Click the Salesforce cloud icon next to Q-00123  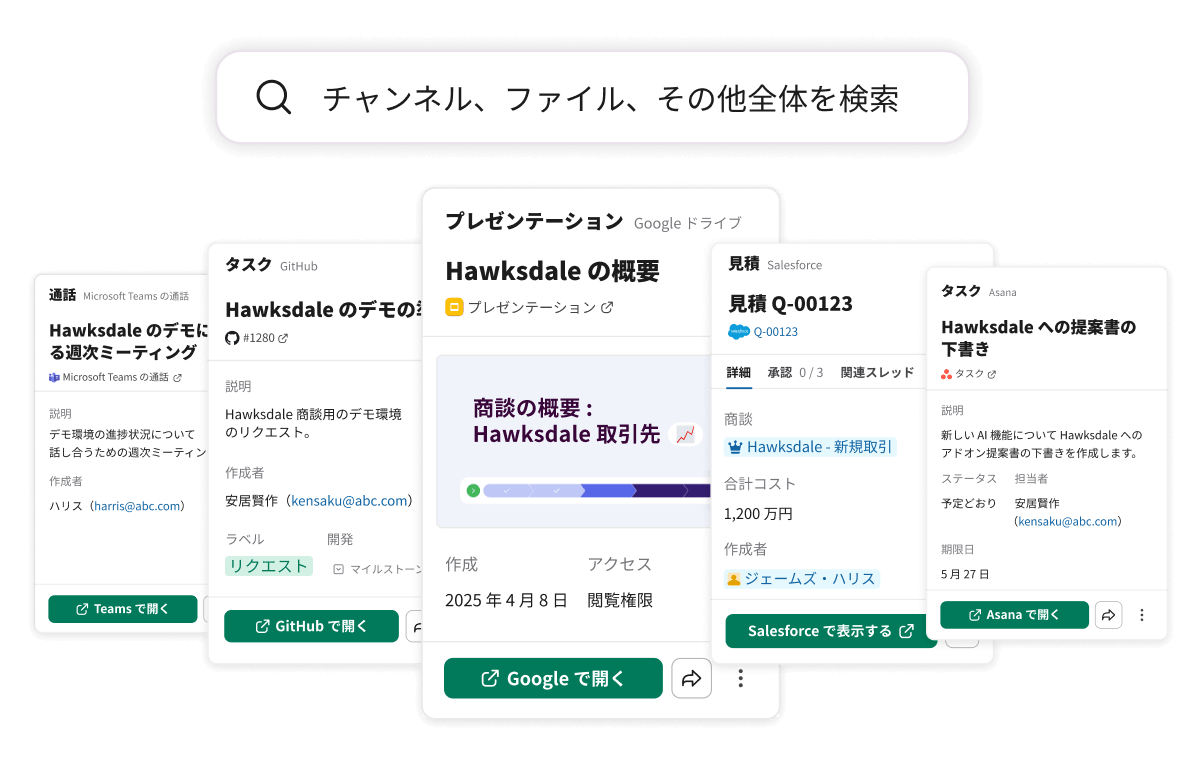(x=738, y=331)
